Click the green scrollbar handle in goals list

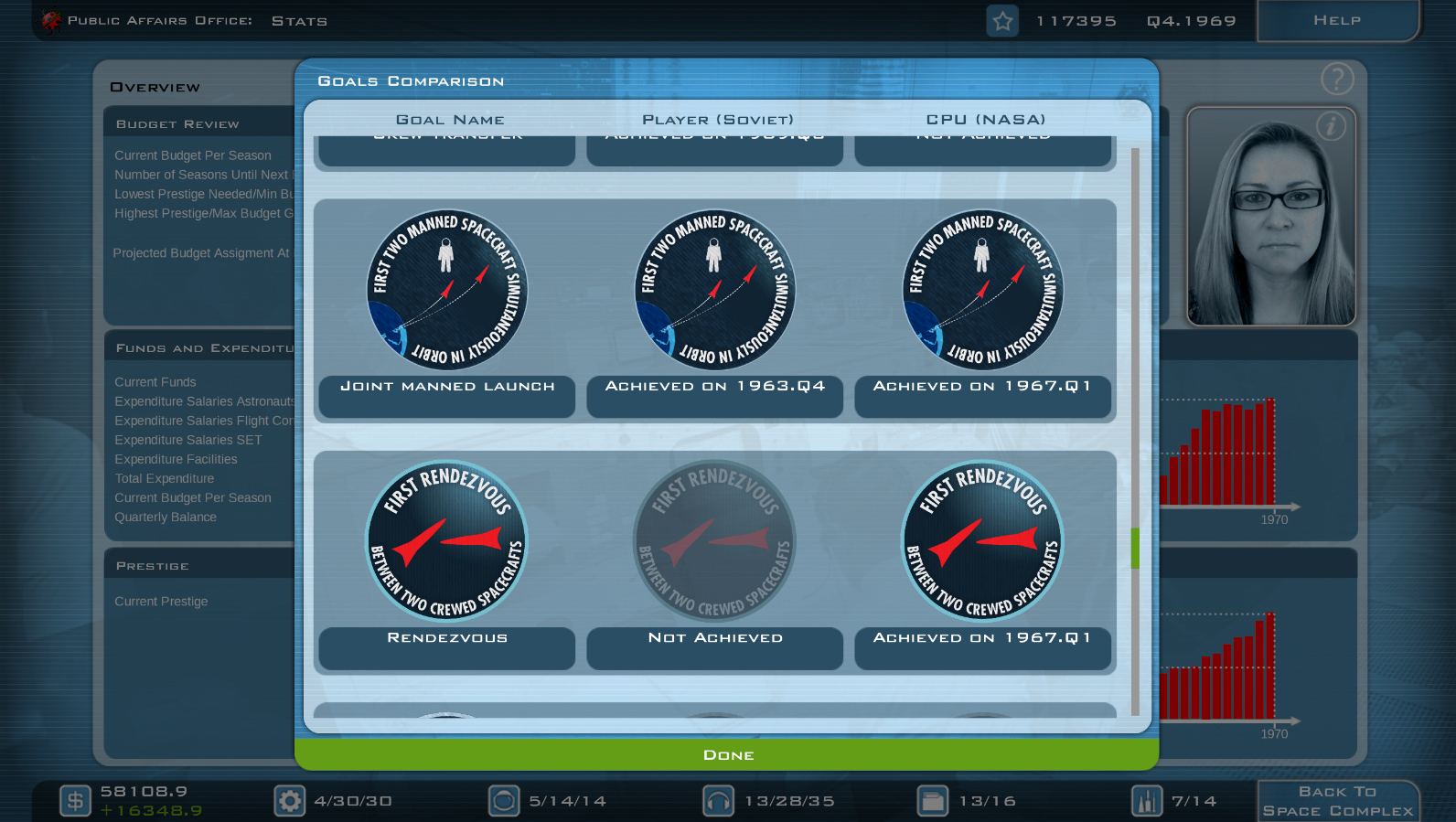[1135, 548]
